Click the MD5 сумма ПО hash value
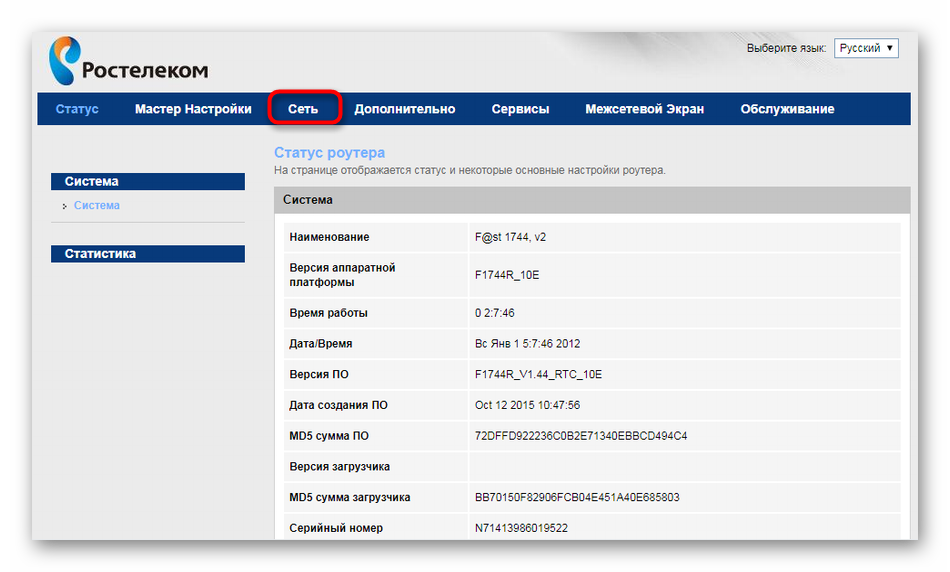The height and width of the screenshot is (572, 950). pos(580,436)
